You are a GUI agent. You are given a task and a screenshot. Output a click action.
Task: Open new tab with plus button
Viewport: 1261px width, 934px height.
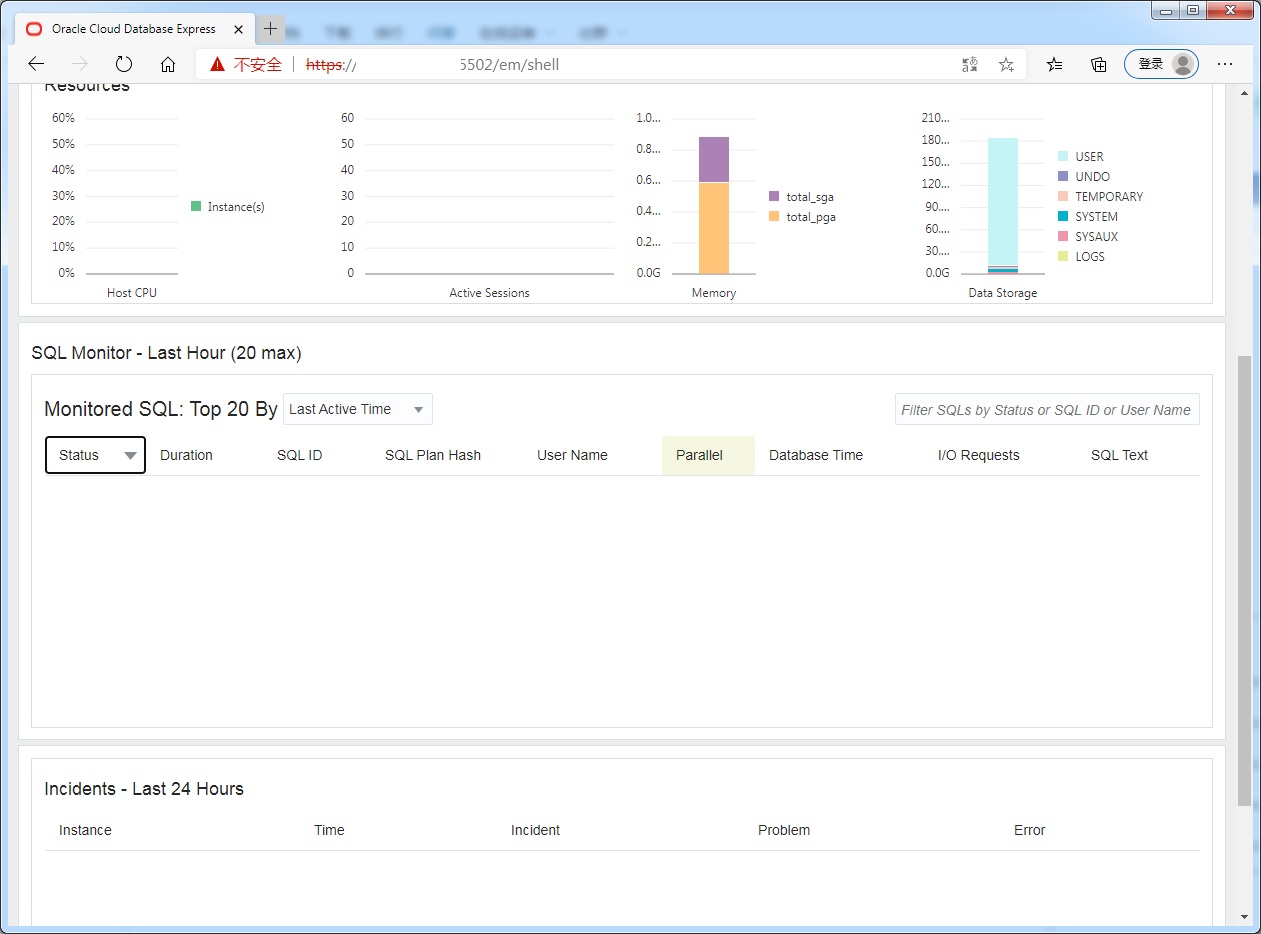[x=270, y=29]
